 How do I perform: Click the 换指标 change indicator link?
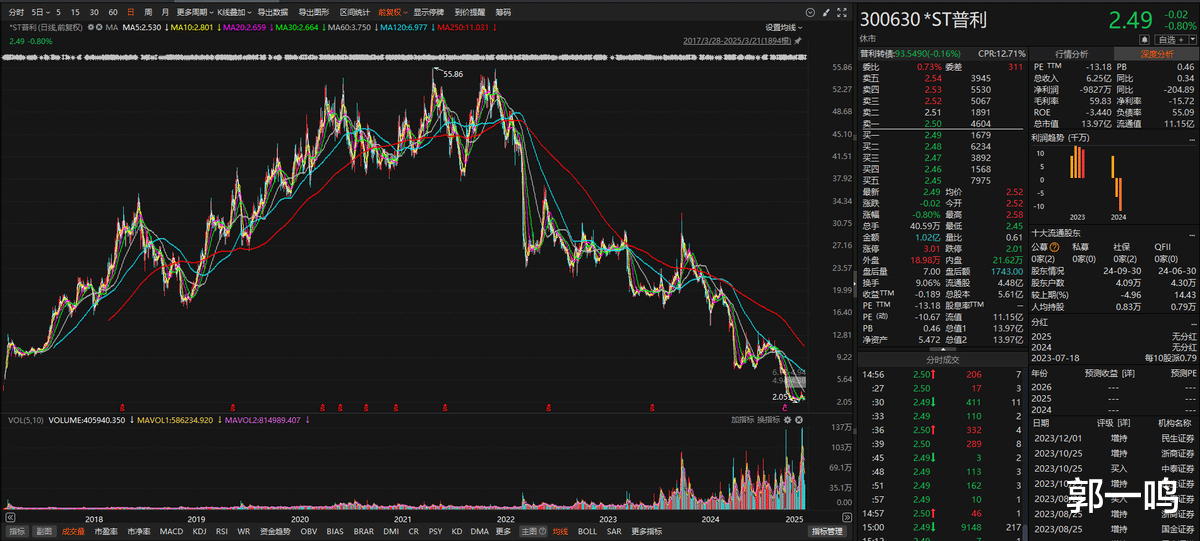tap(768, 420)
